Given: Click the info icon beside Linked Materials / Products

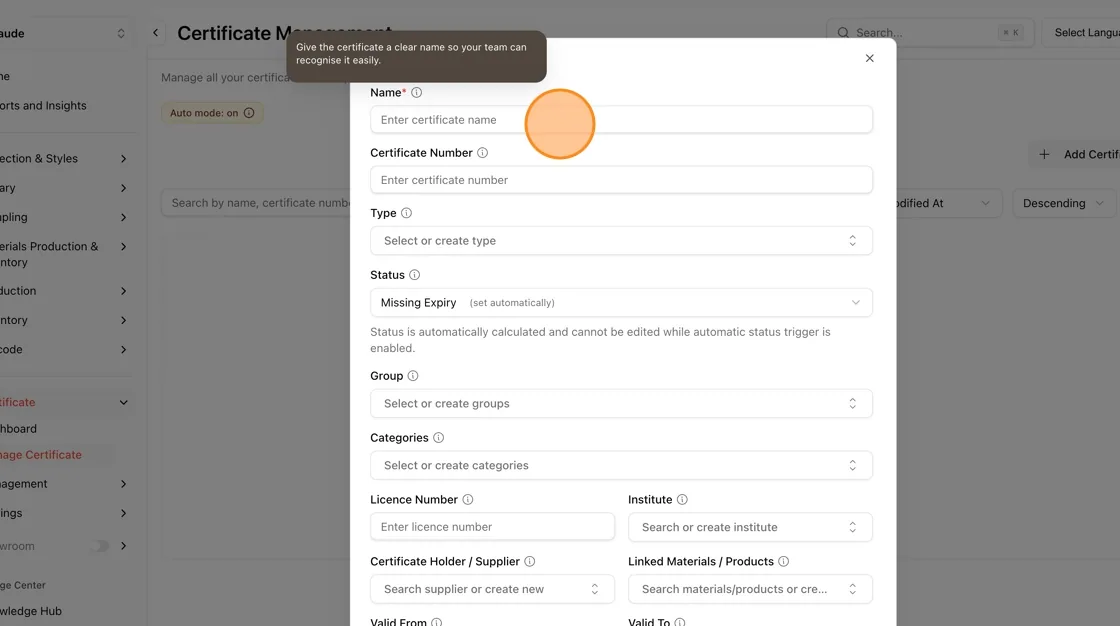Looking at the screenshot, I should point(784,562).
